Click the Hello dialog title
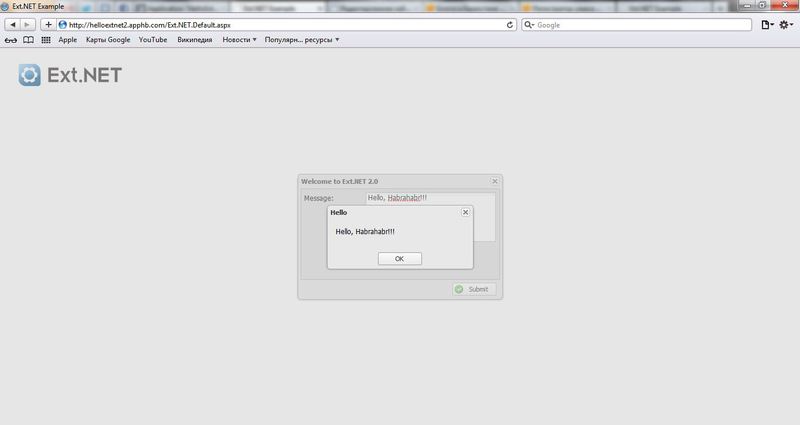Image resolution: width=800 pixels, height=425 pixels. tap(339, 212)
